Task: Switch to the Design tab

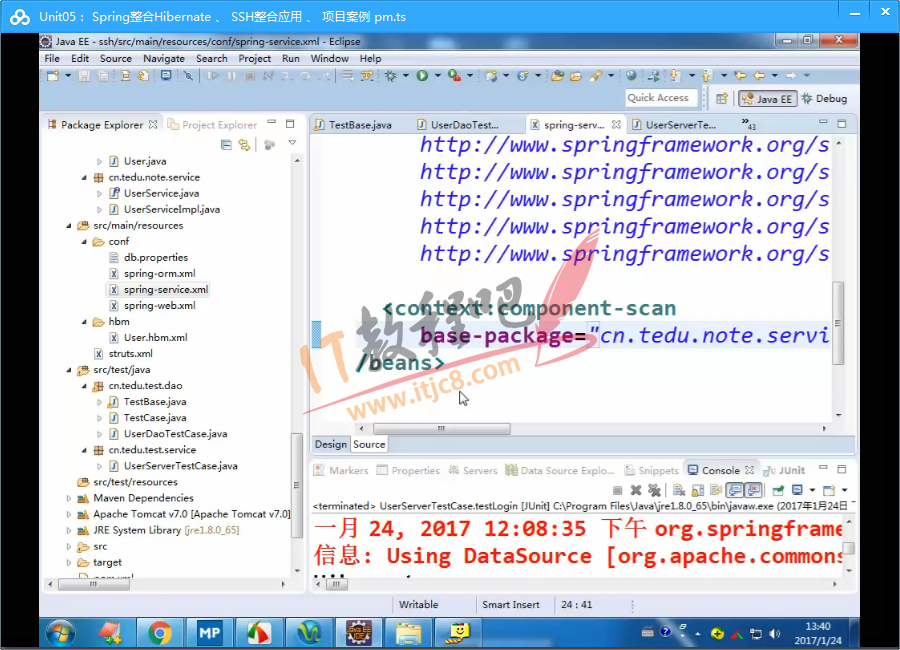Action: (x=331, y=444)
